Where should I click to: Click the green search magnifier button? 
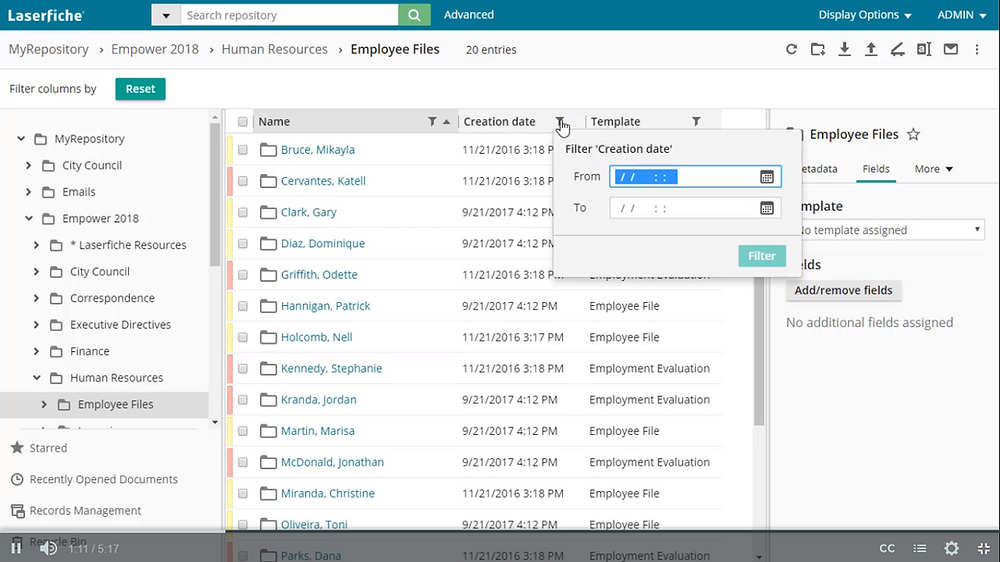pos(415,15)
